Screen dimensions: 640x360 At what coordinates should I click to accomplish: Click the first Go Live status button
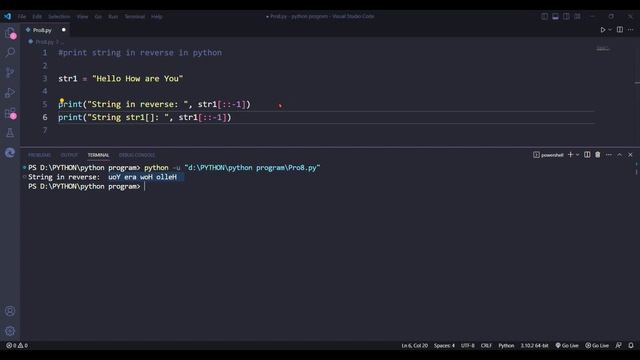pos(567,345)
